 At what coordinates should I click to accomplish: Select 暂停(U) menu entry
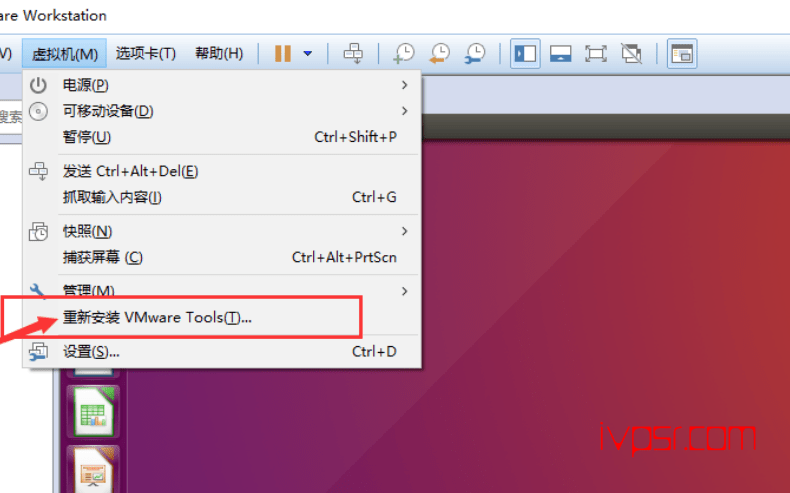[222, 137]
